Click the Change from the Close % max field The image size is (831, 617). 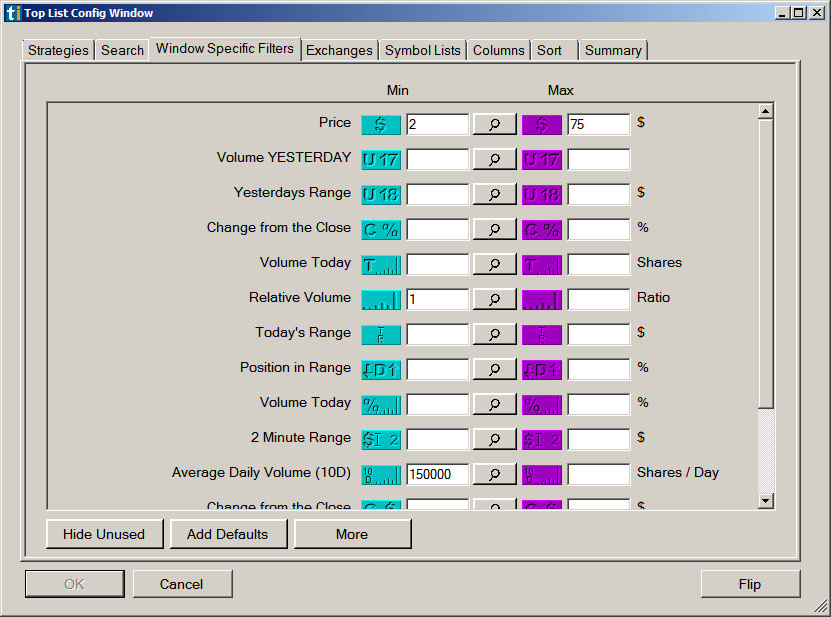[x=599, y=229]
